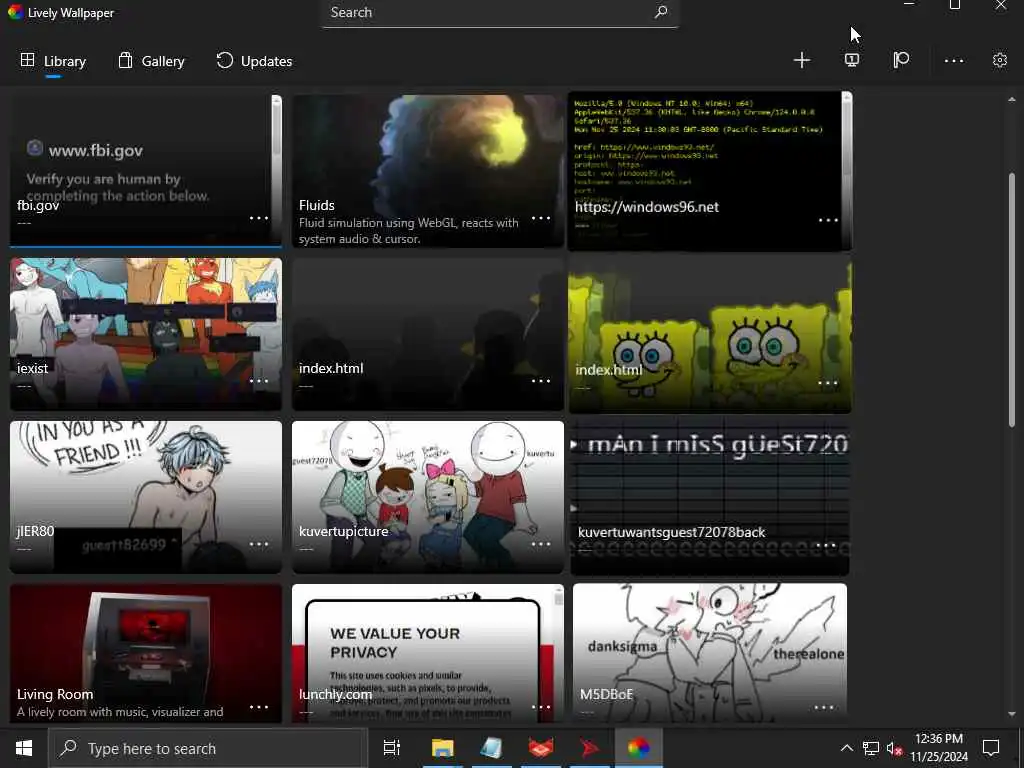This screenshot has height=768, width=1024.
Task: Open the notification center icon
Action: point(991,748)
